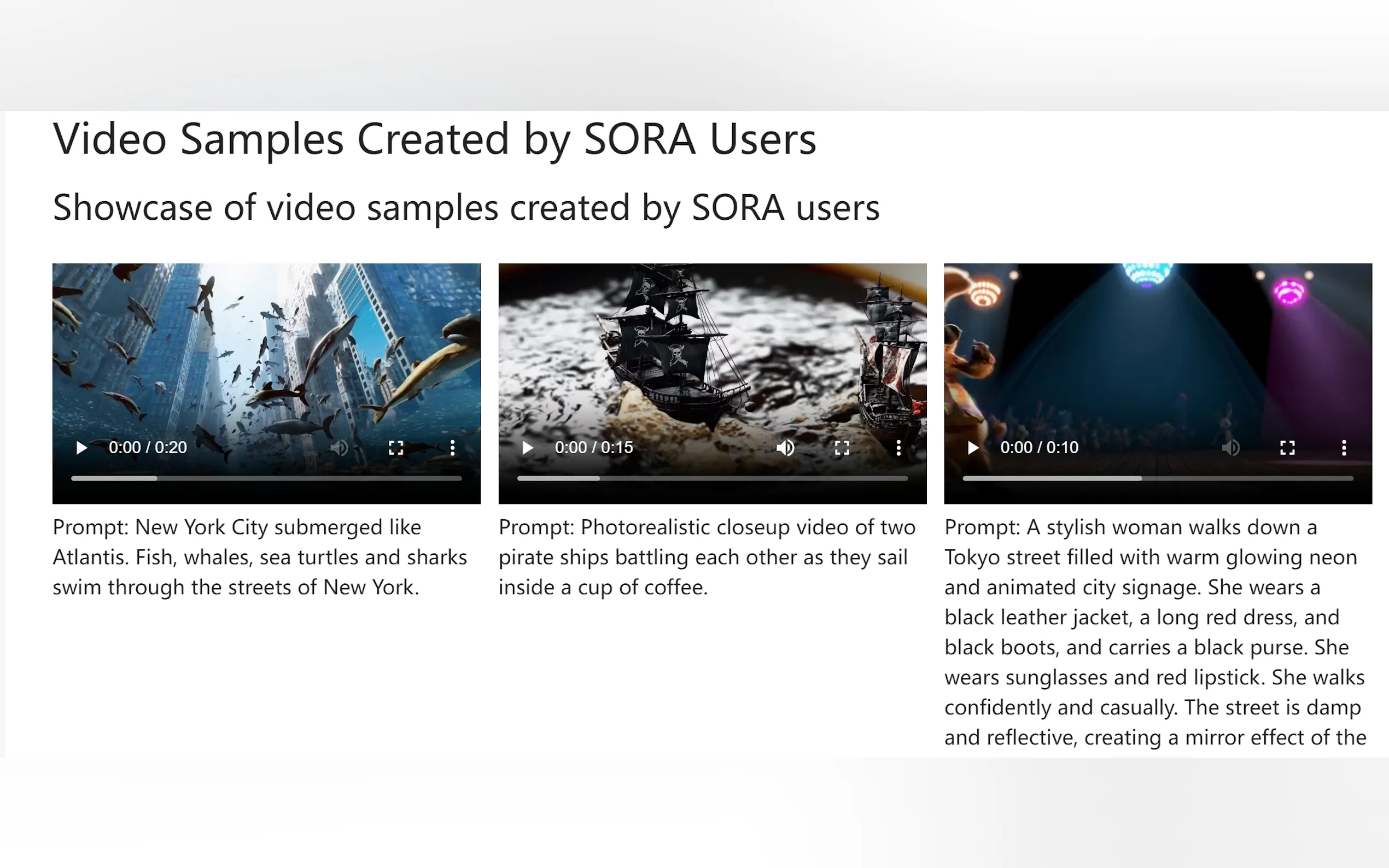Open the three-dot menu on the third video

pyautogui.click(x=1344, y=448)
